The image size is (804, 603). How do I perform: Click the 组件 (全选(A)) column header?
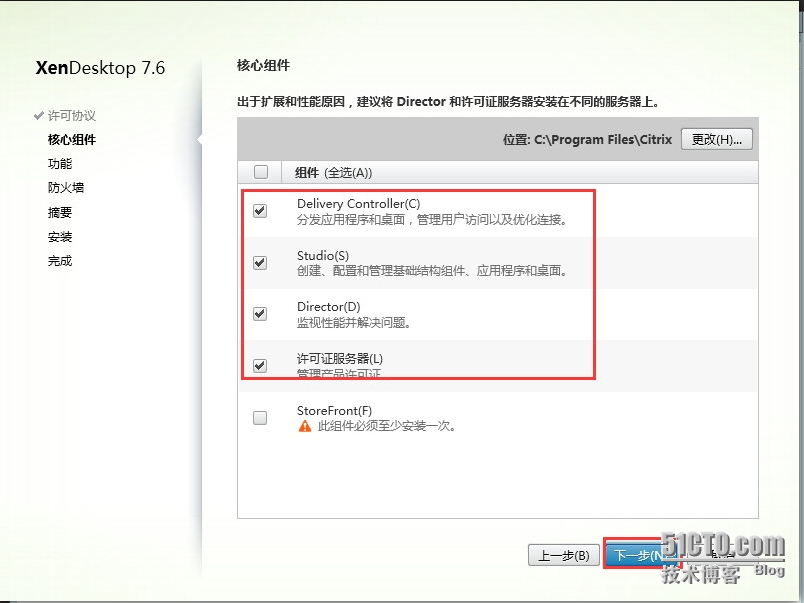333,173
